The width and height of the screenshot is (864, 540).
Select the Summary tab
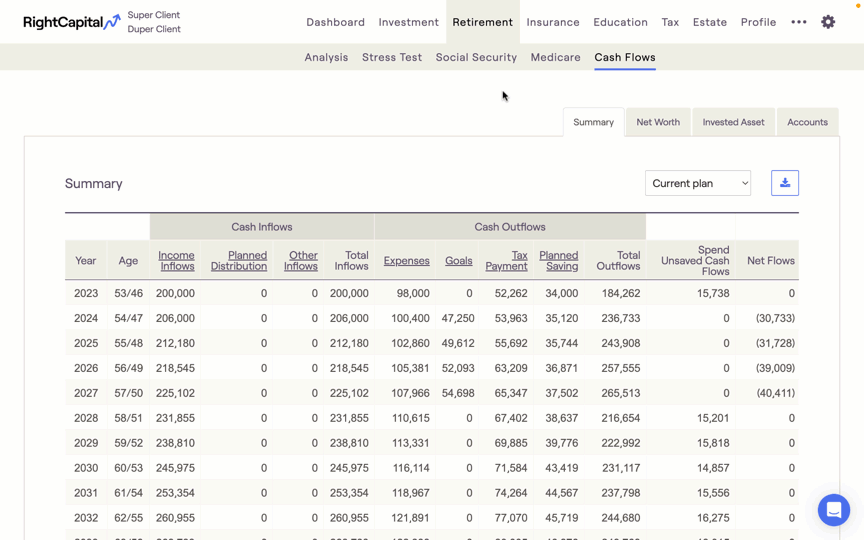pos(593,122)
